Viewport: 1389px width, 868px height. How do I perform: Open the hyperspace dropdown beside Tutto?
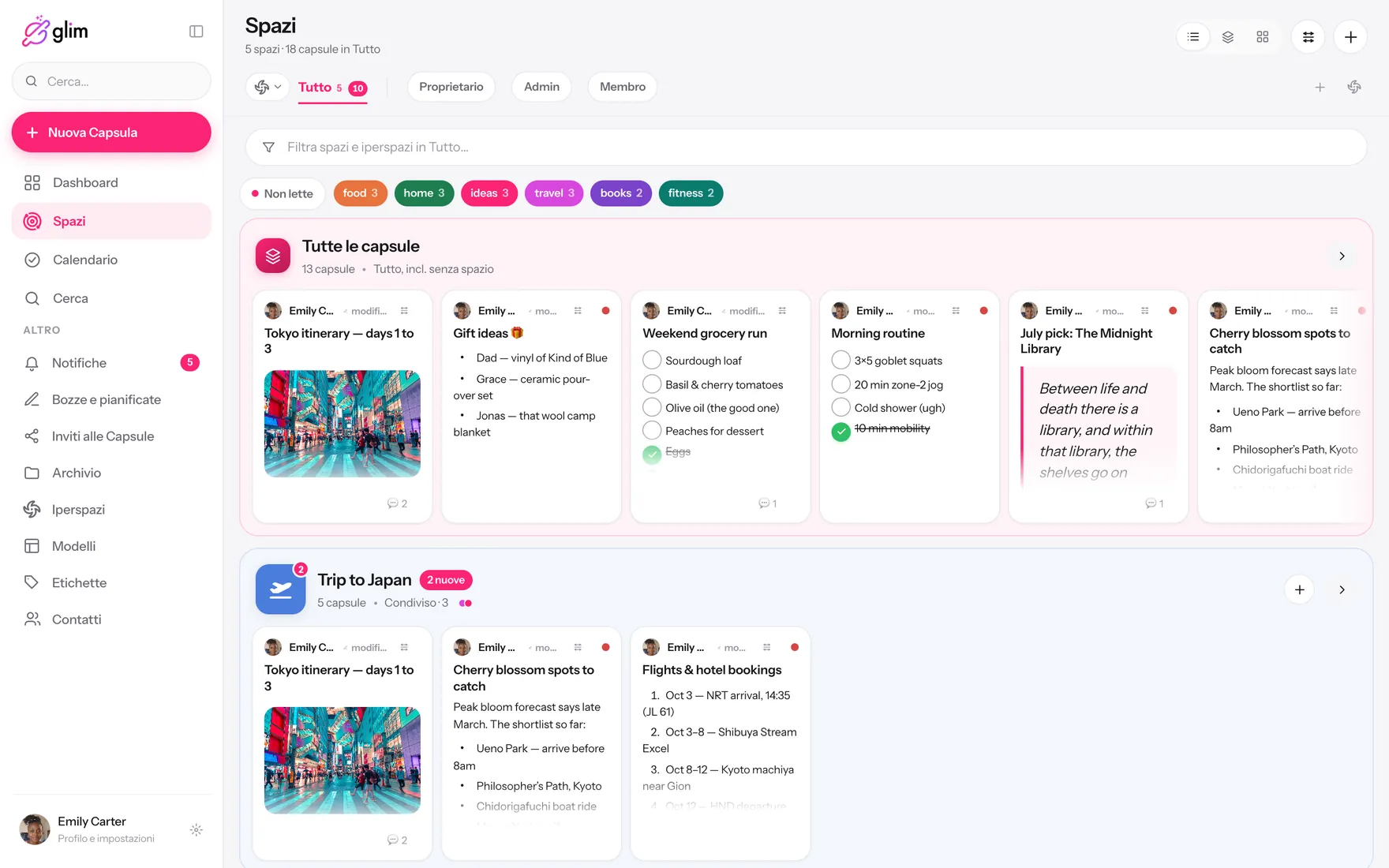tap(268, 87)
